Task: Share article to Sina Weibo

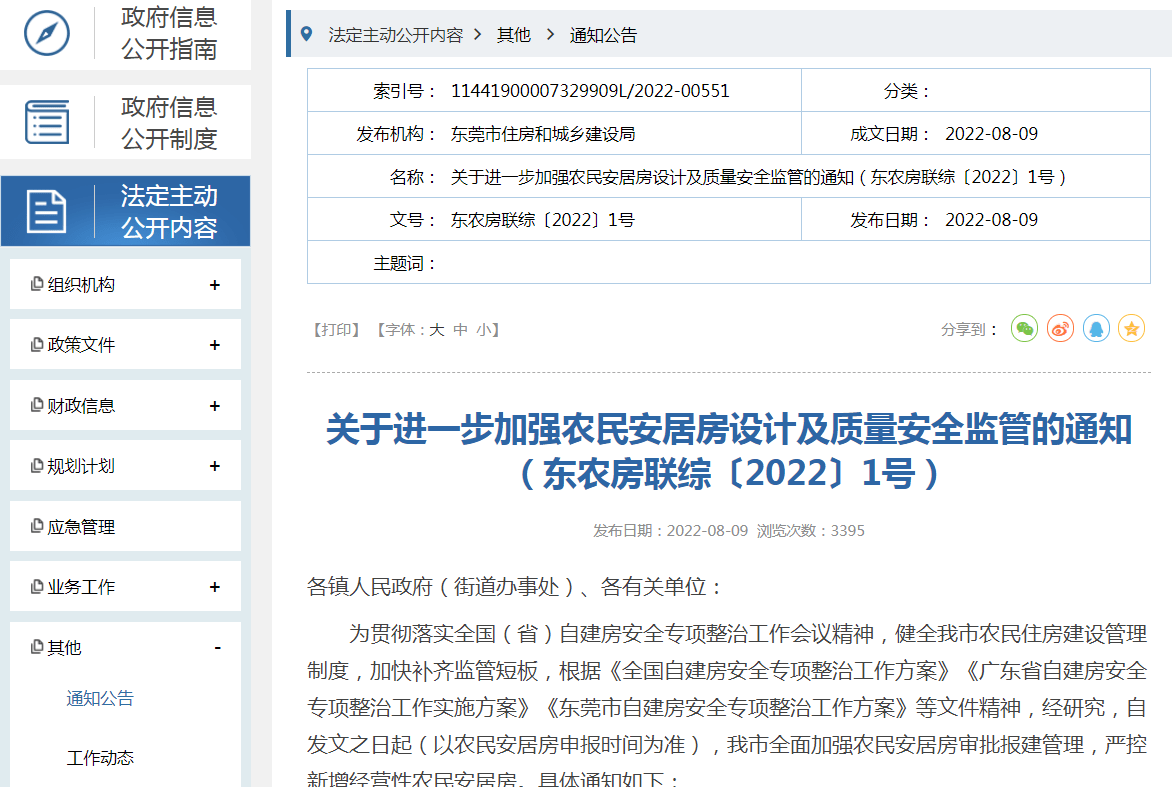Action: pyautogui.click(x=1060, y=328)
